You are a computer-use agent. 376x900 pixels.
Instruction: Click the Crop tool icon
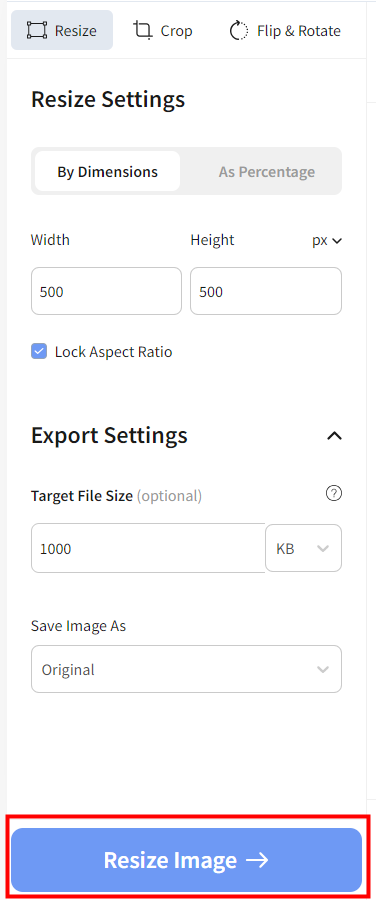(143, 30)
